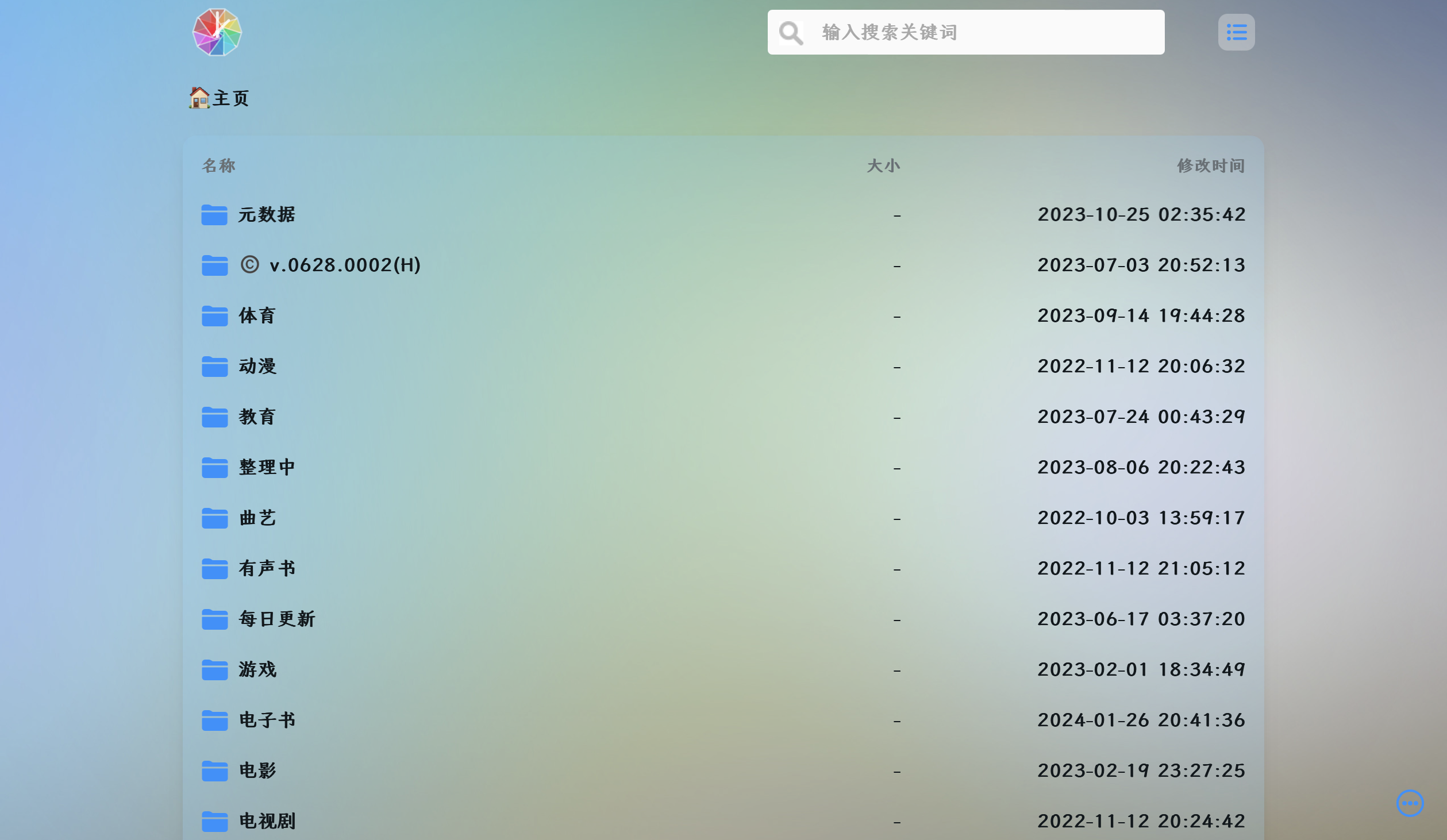Click folder icon of 整理中
1447x840 pixels.
214,468
